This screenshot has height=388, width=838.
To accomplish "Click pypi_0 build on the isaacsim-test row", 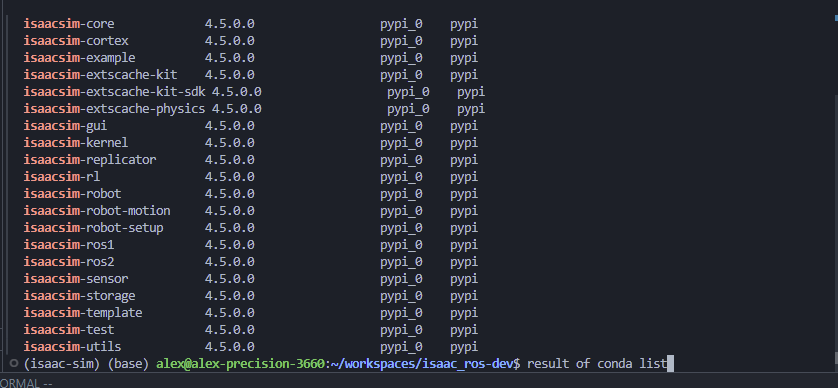I will coord(401,330).
